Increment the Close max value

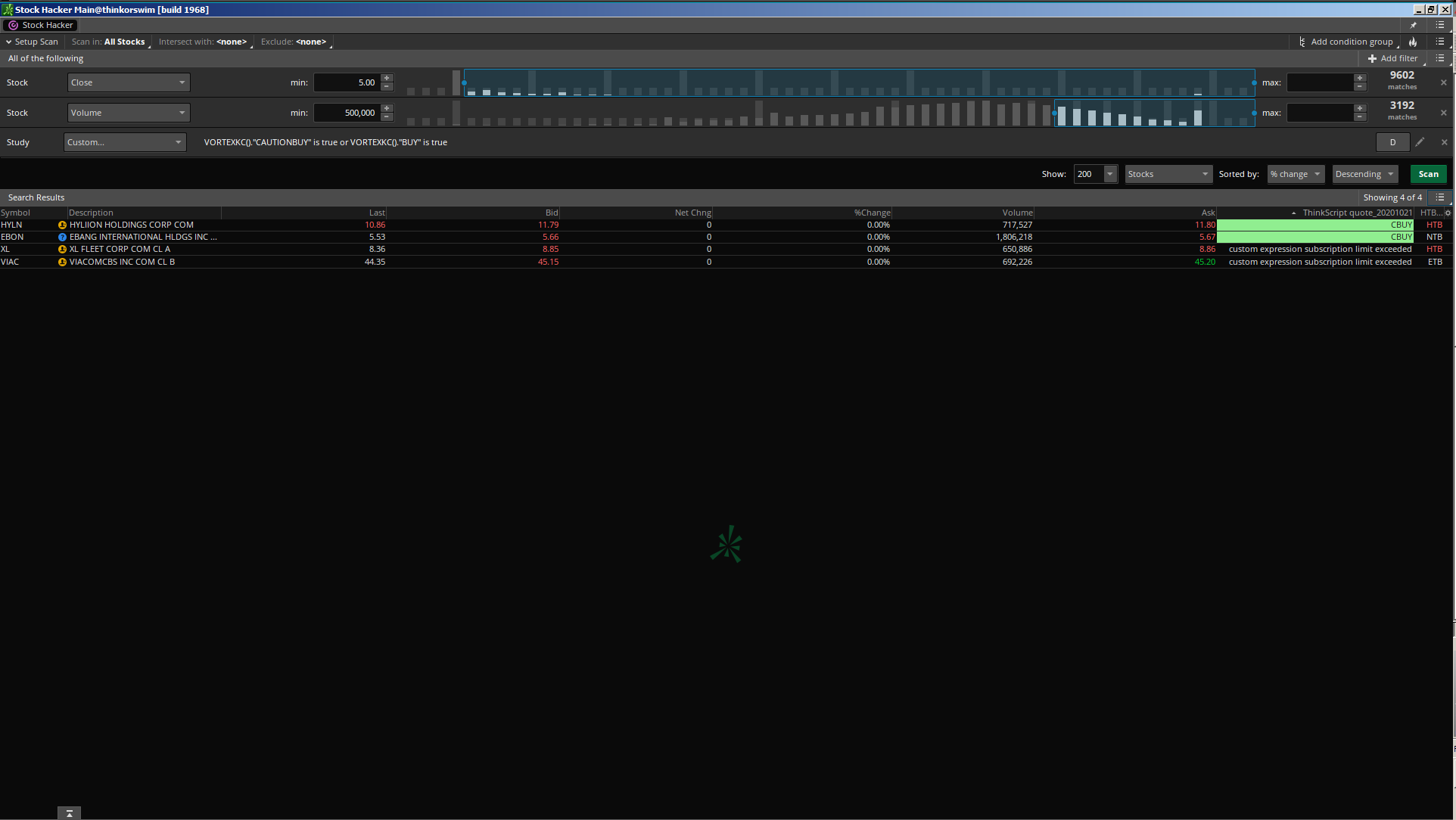tap(1360, 78)
